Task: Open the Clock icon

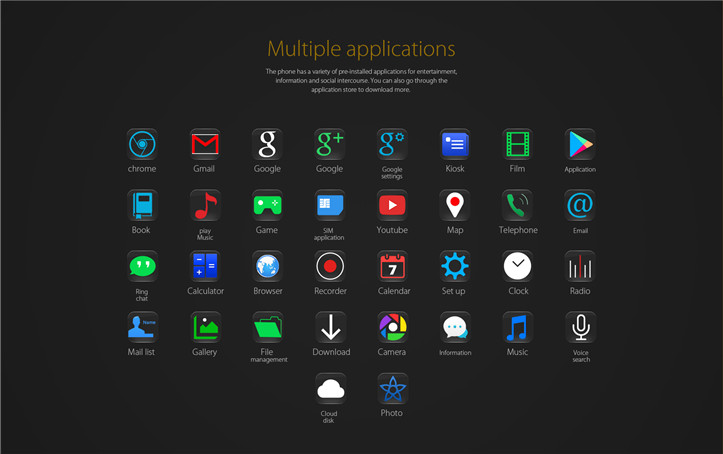Action: tap(517, 266)
